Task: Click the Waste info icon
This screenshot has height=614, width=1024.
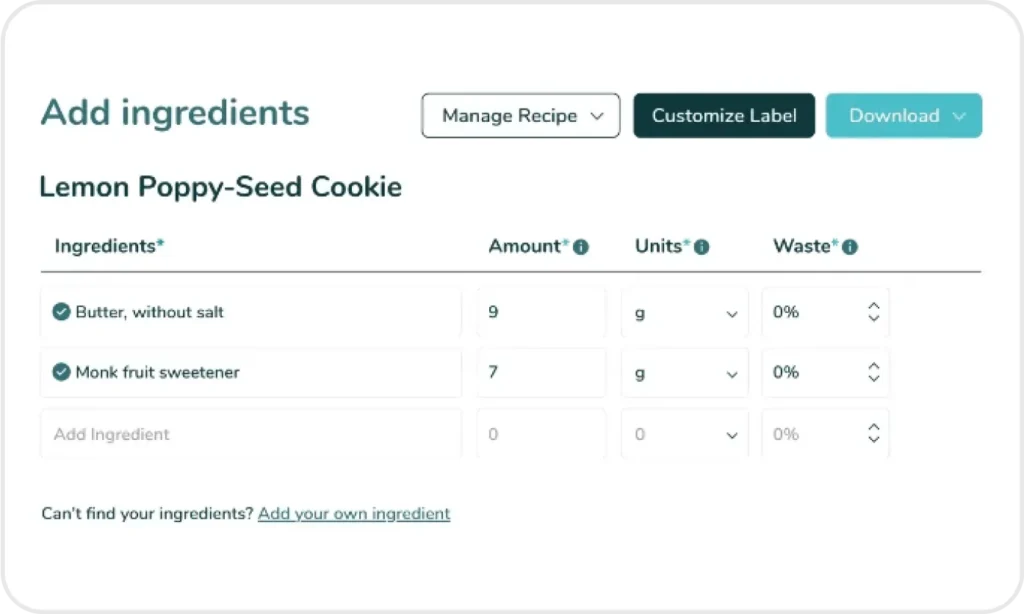Action: [x=850, y=247]
